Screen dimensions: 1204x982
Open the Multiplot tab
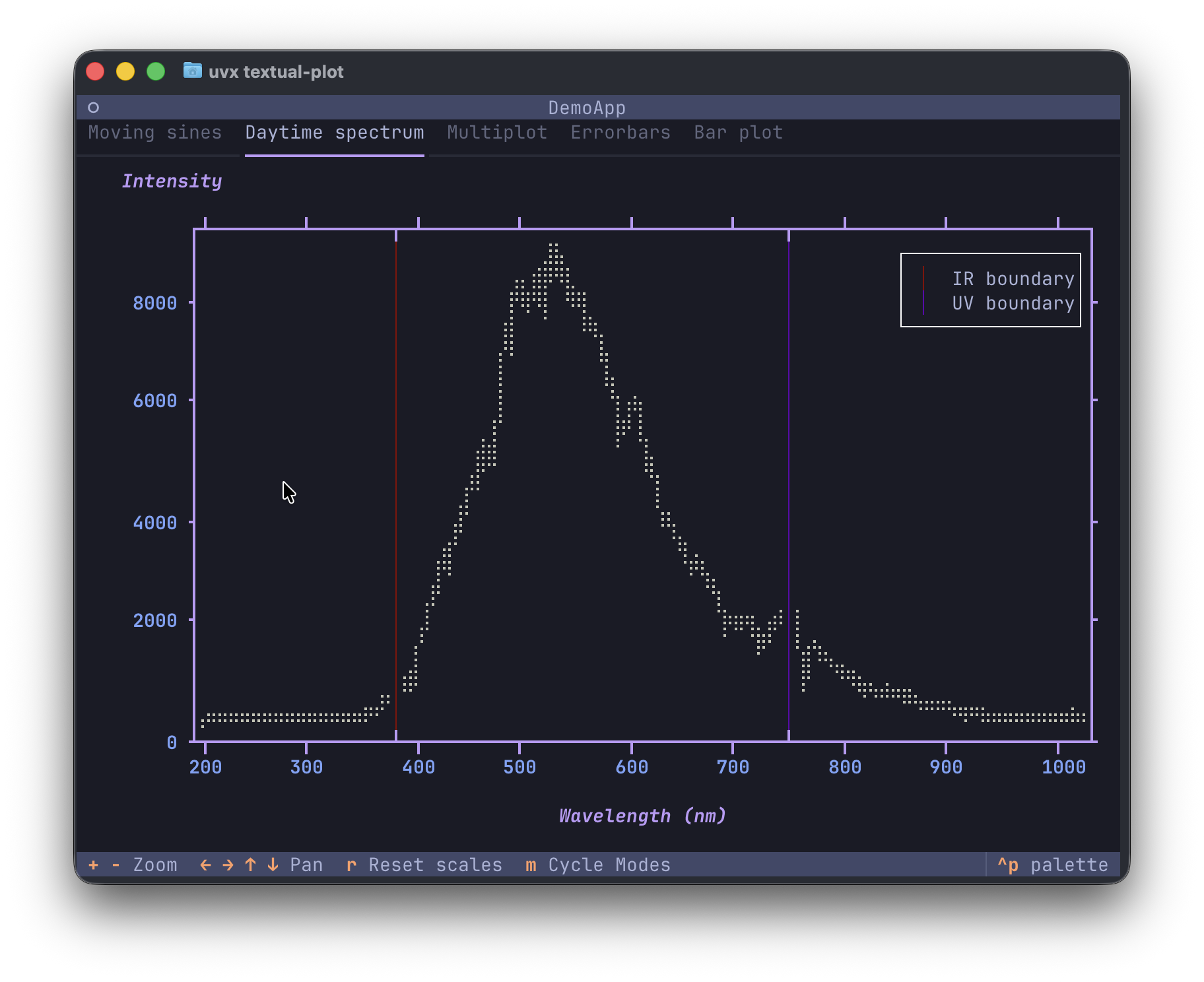[496, 132]
